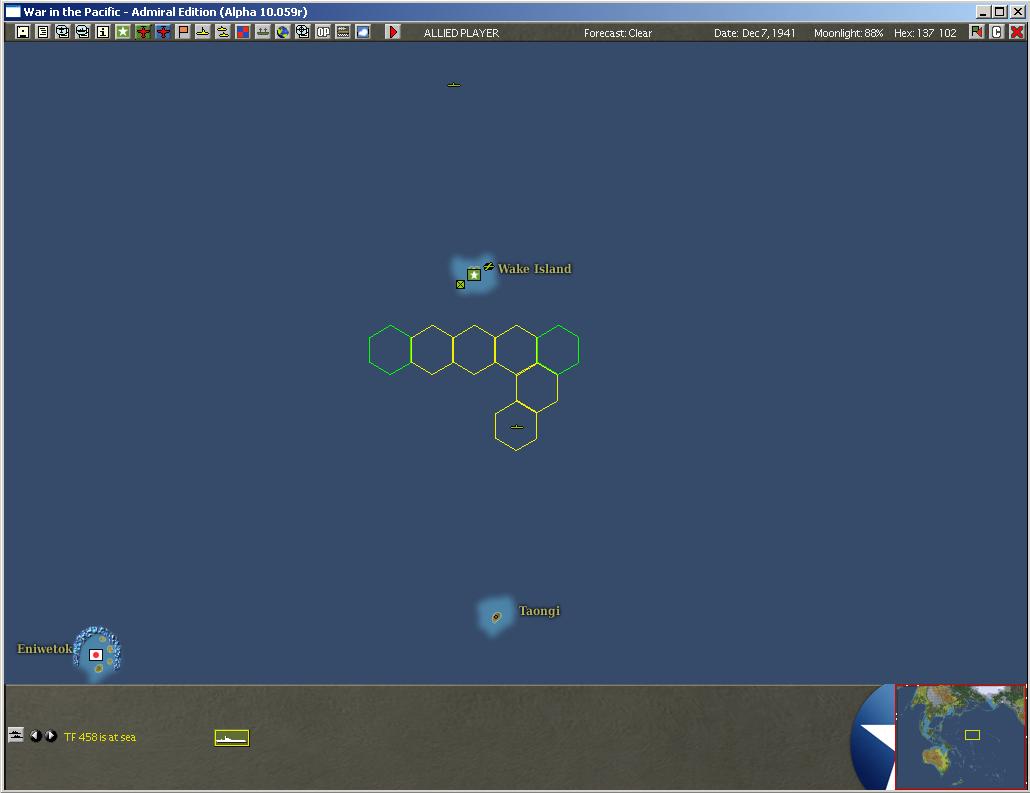Click the 'TF 458 is at sea' text
1030x793 pixels.
(x=100, y=737)
